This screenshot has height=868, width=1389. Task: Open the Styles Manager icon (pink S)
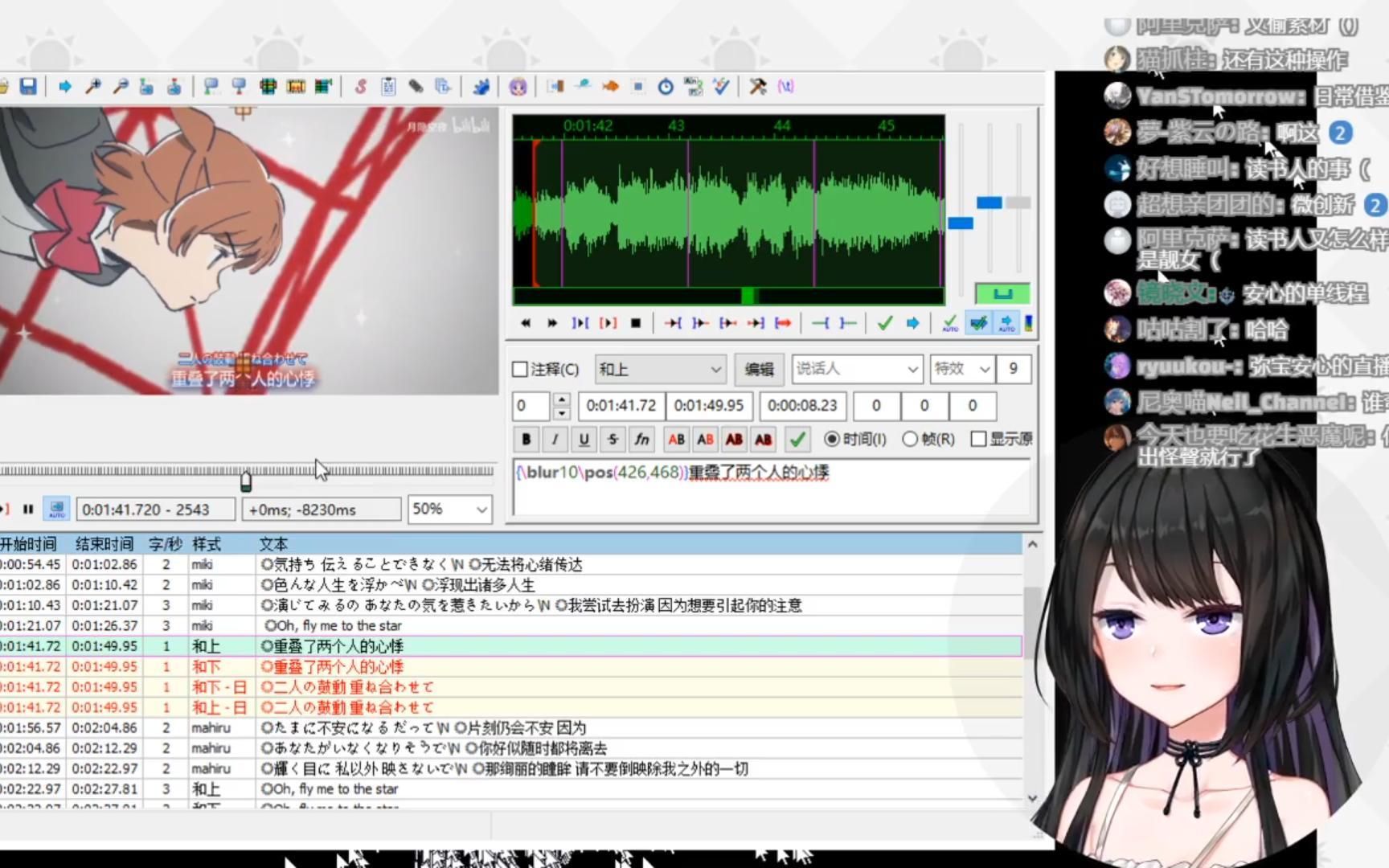(x=361, y=86)
